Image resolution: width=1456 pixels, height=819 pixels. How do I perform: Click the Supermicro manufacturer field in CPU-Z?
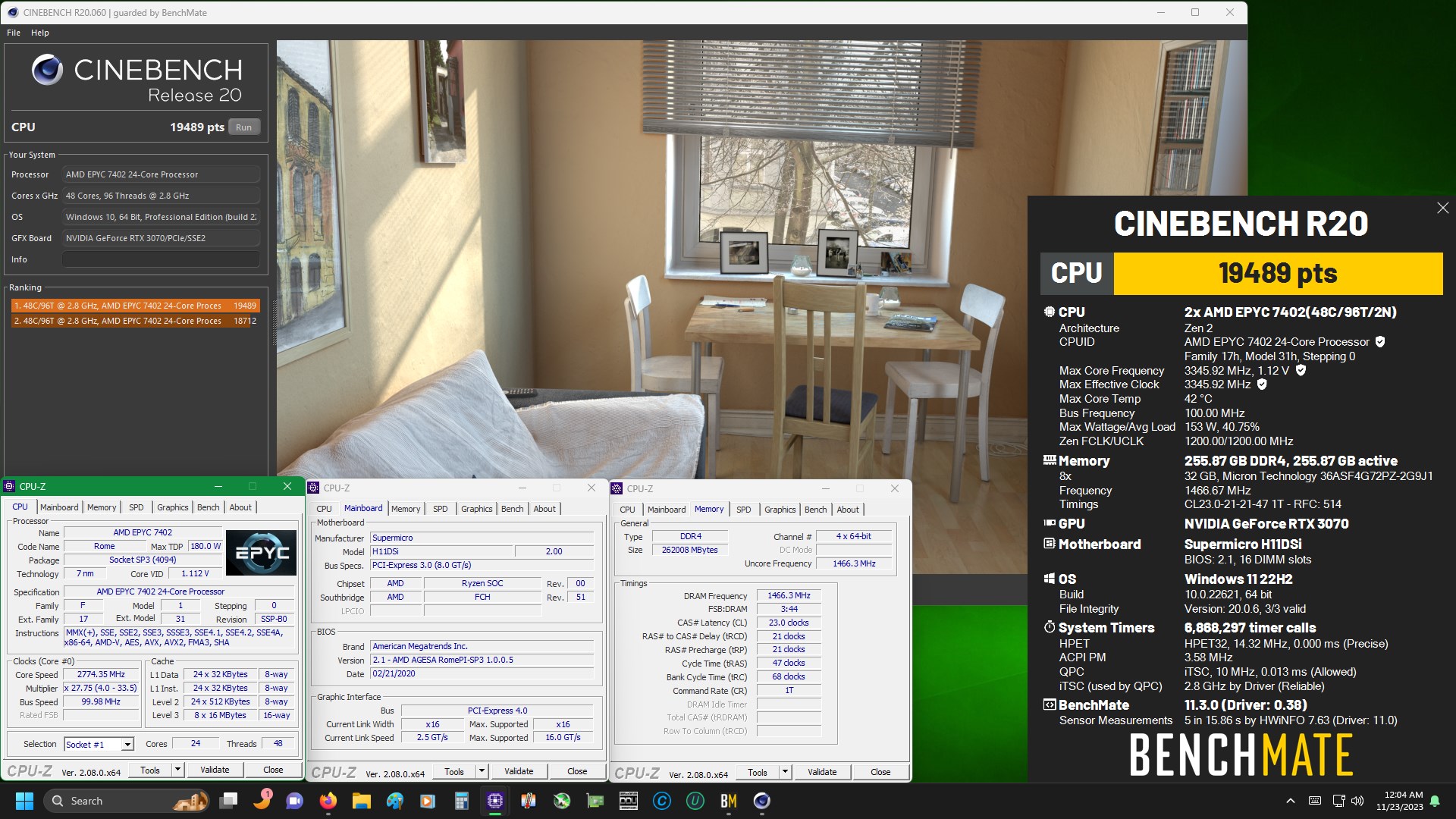pos(482,538)
